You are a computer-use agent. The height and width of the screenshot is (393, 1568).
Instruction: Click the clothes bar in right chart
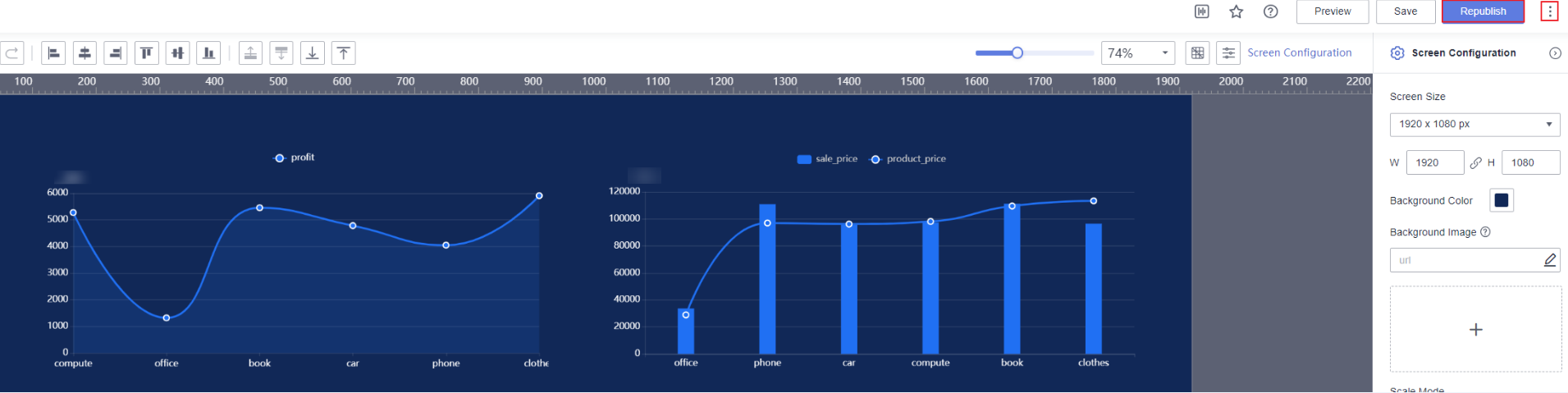[1094, 289]
